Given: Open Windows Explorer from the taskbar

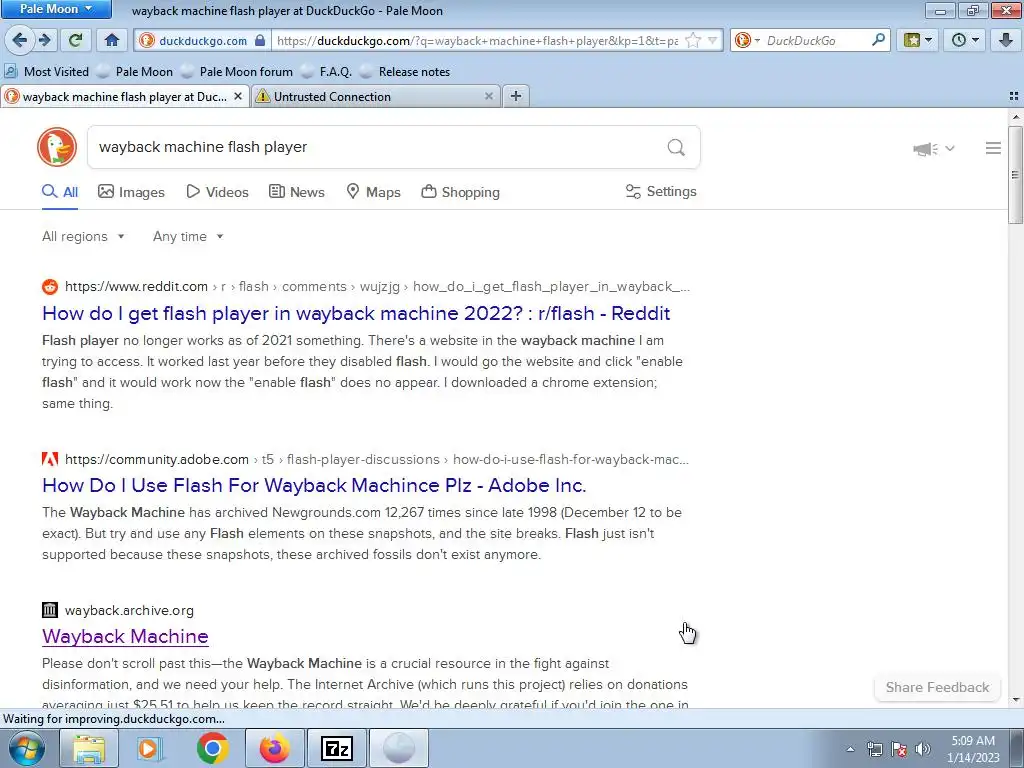Looking at the screenshot, I should [x=89, y=748].
